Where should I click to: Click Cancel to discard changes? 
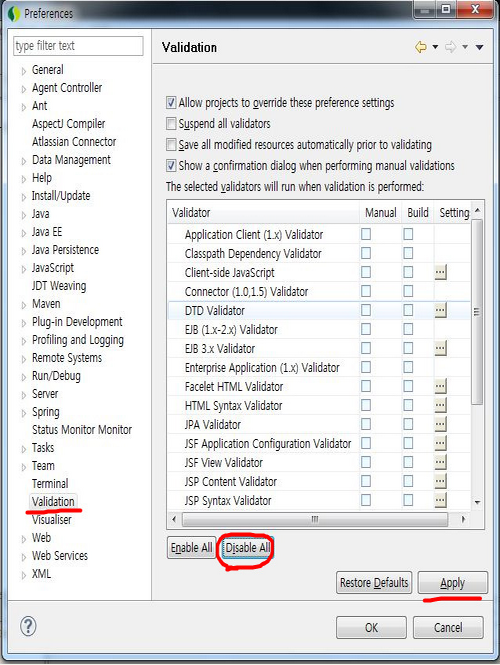pos(448,627)
